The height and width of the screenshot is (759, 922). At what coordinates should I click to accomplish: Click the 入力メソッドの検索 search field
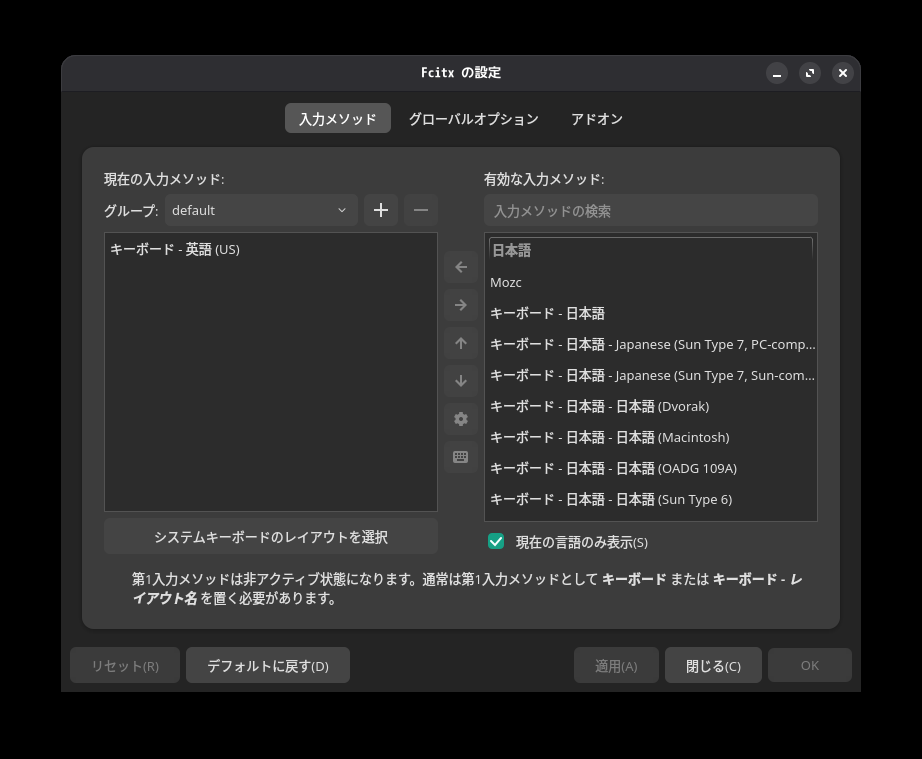[x=650, y=210]
